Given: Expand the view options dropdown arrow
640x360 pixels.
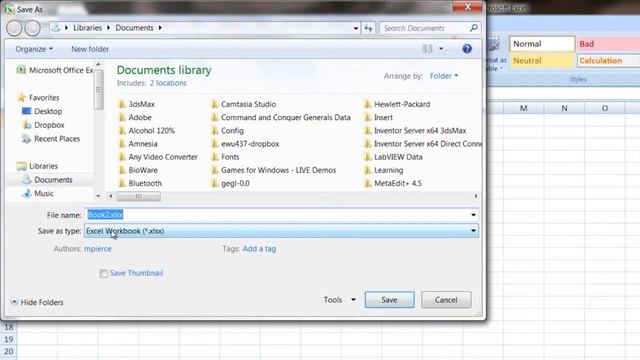Looking at the screenshot, I should click(441, 49).
